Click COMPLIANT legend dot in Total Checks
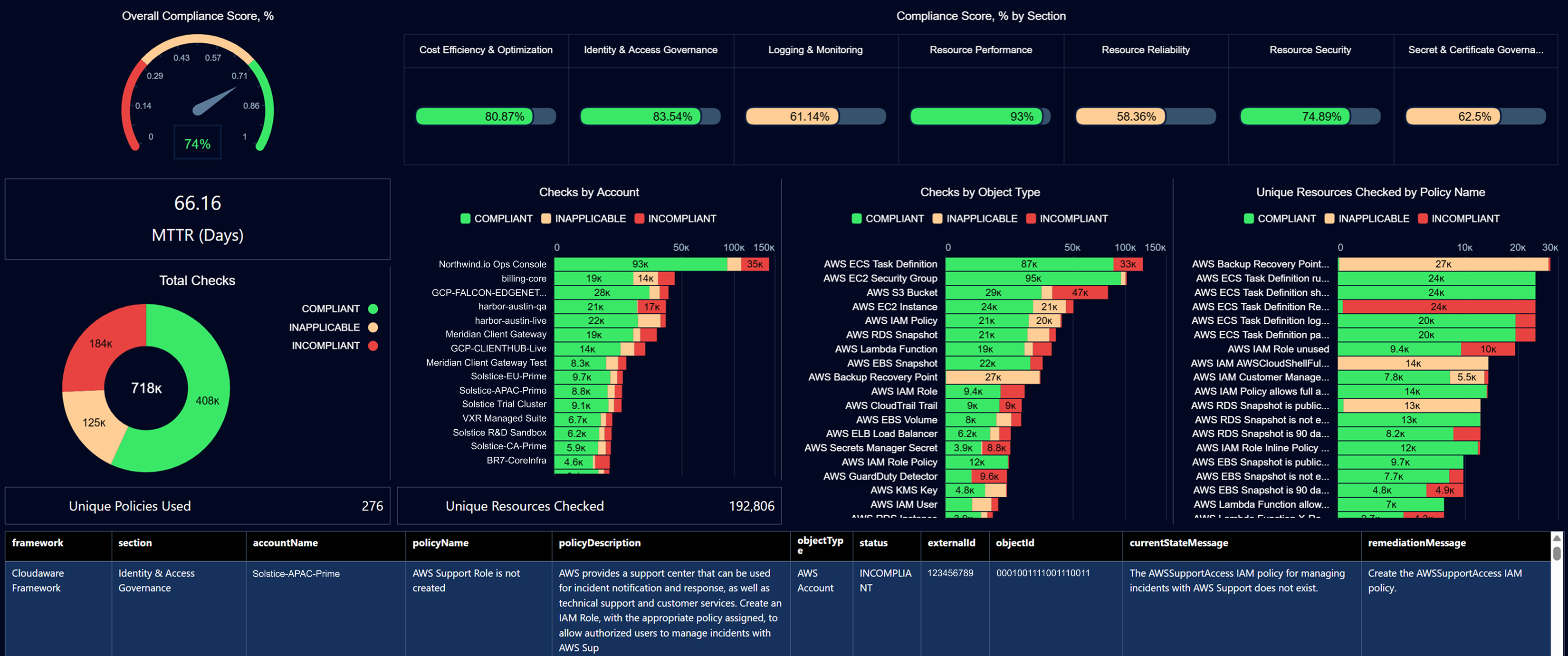The image size is (1568, 656). tap(373, 309)
